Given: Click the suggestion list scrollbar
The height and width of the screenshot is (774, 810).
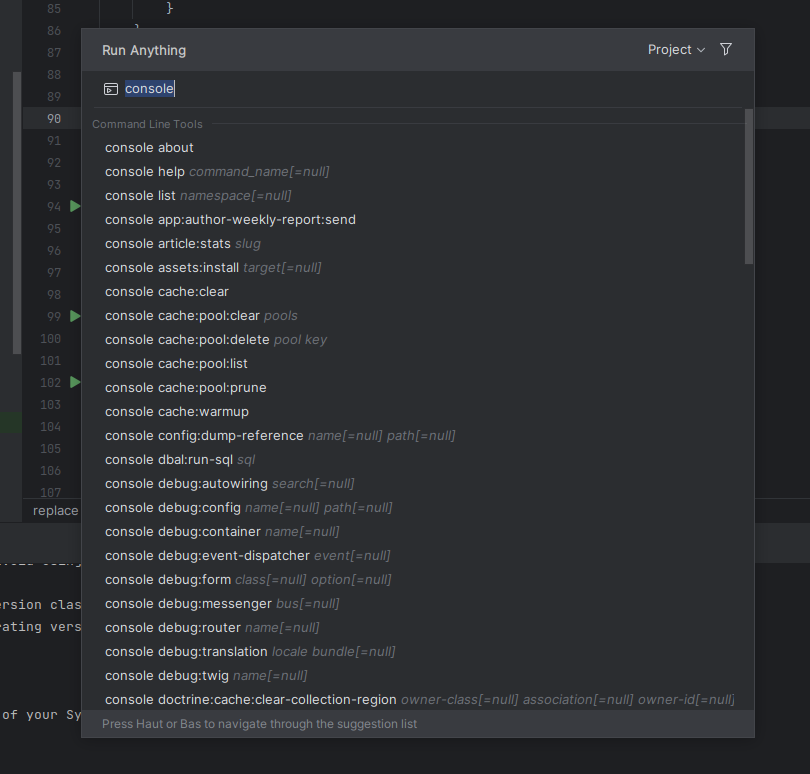Looking at the screenshot, I should [749, 187].
